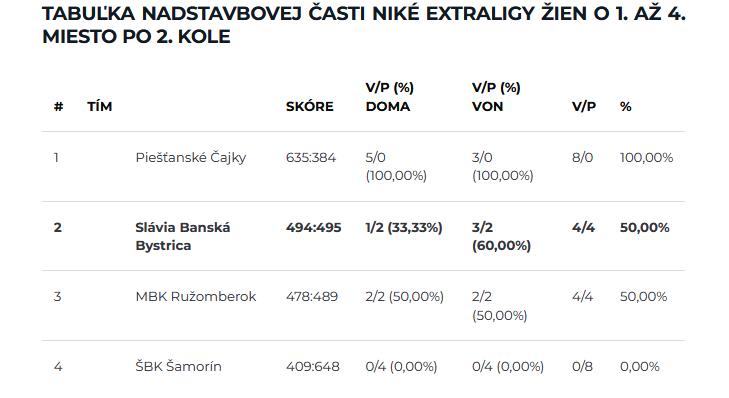This screenshot has height=398, width=729.
Task: Click the 1/2 (33,33%) home record
Action: click(x=404, y=227)
